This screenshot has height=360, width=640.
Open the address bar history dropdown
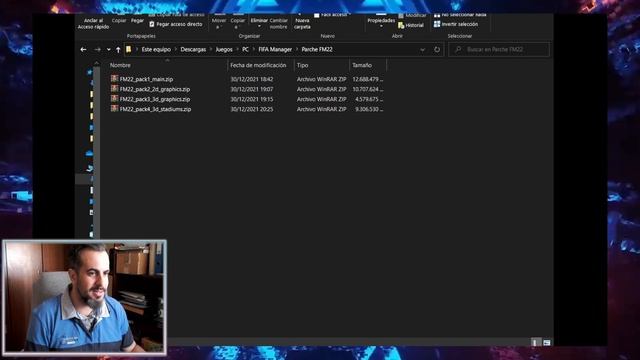click(422, 50)
